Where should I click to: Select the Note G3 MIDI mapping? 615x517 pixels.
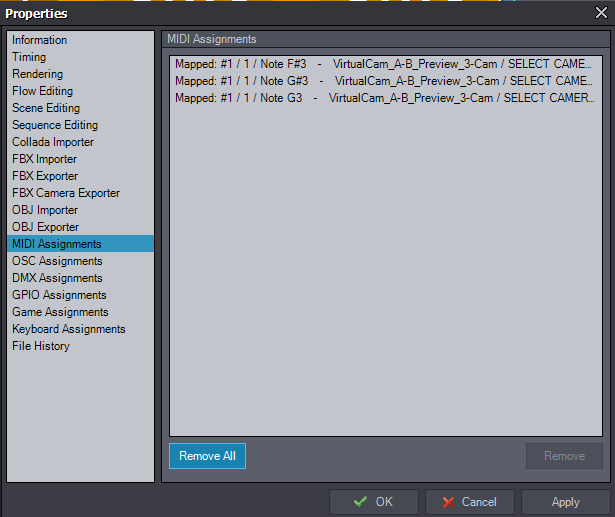(x=385, y=98)
